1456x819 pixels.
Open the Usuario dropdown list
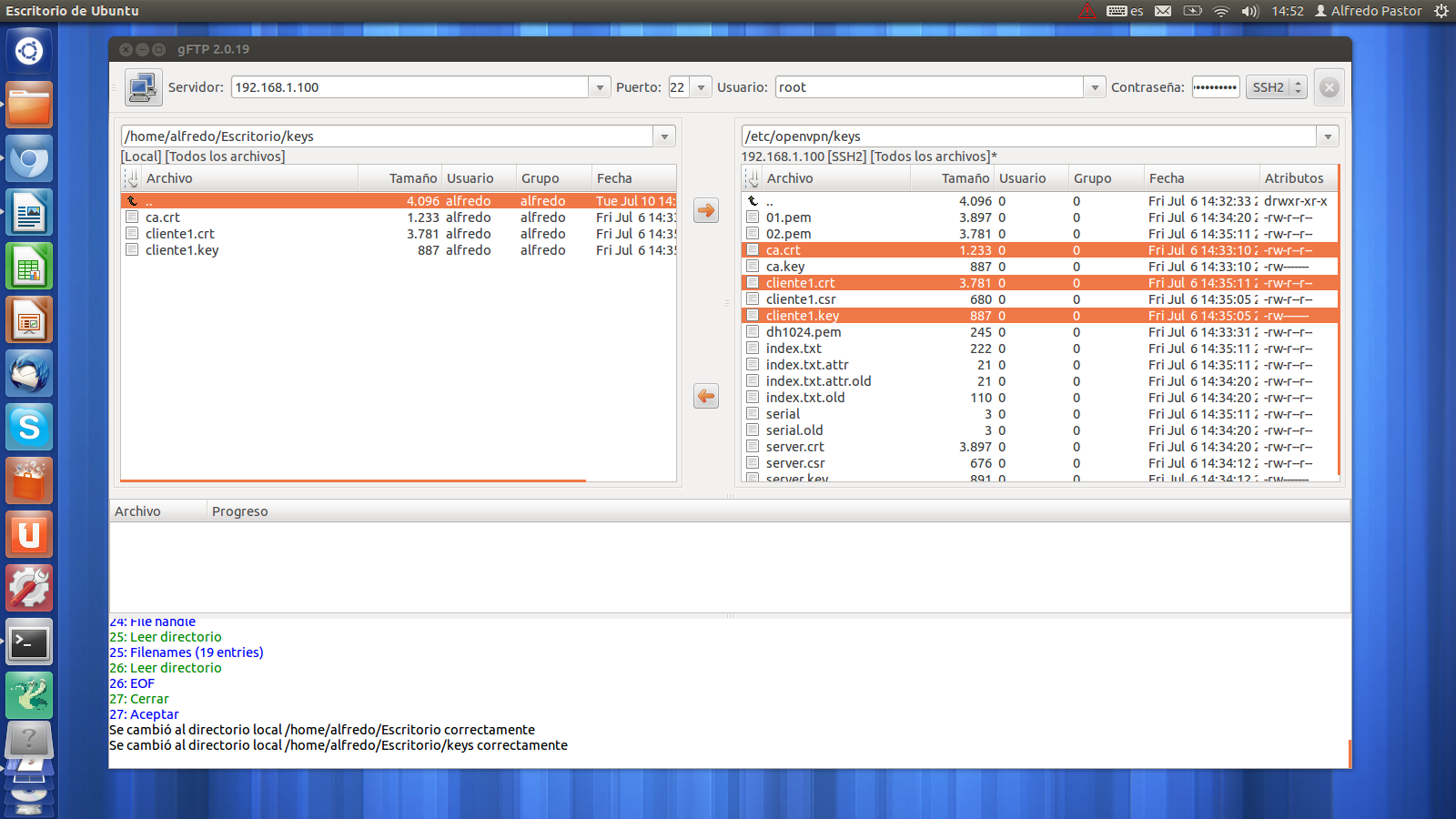tap(1095, 87)
